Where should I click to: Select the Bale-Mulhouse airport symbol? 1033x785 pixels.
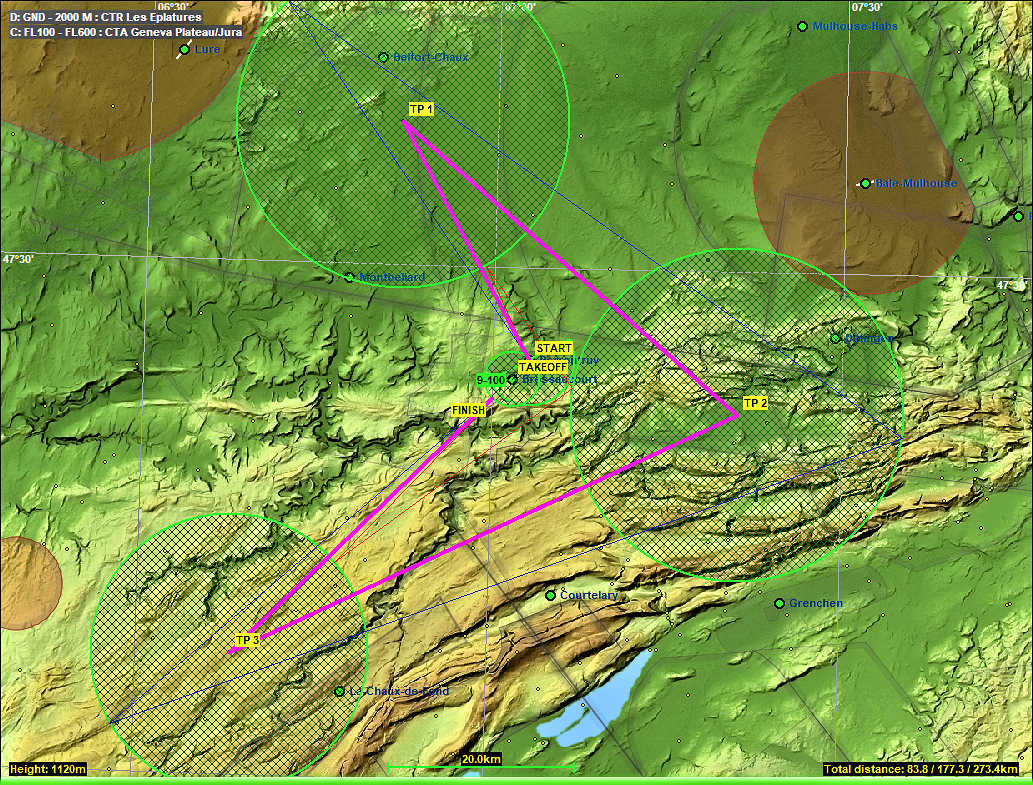(865, 183)
